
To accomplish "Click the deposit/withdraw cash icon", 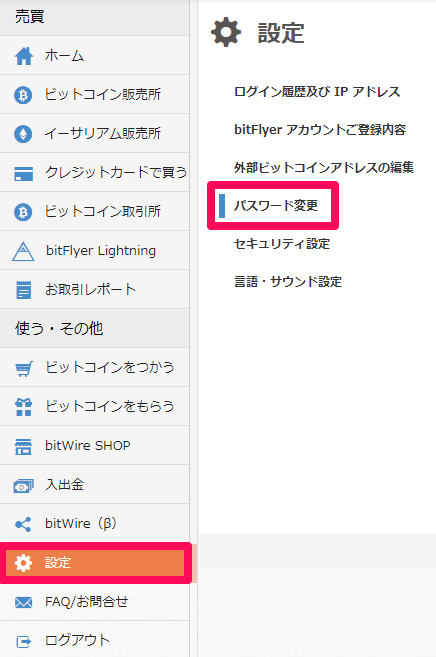I will [23, 486].
